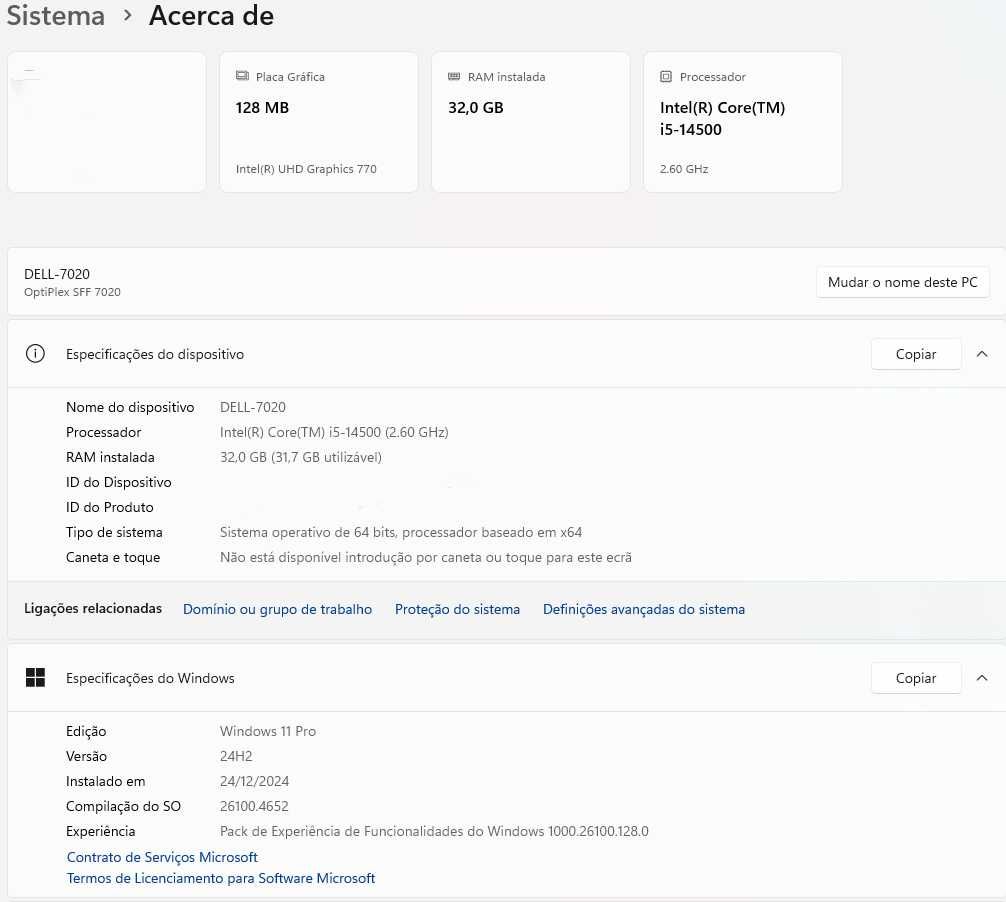
Task: Select the 32,0 GB (31,7 GB utilizável) value
Action: point(300,457)
